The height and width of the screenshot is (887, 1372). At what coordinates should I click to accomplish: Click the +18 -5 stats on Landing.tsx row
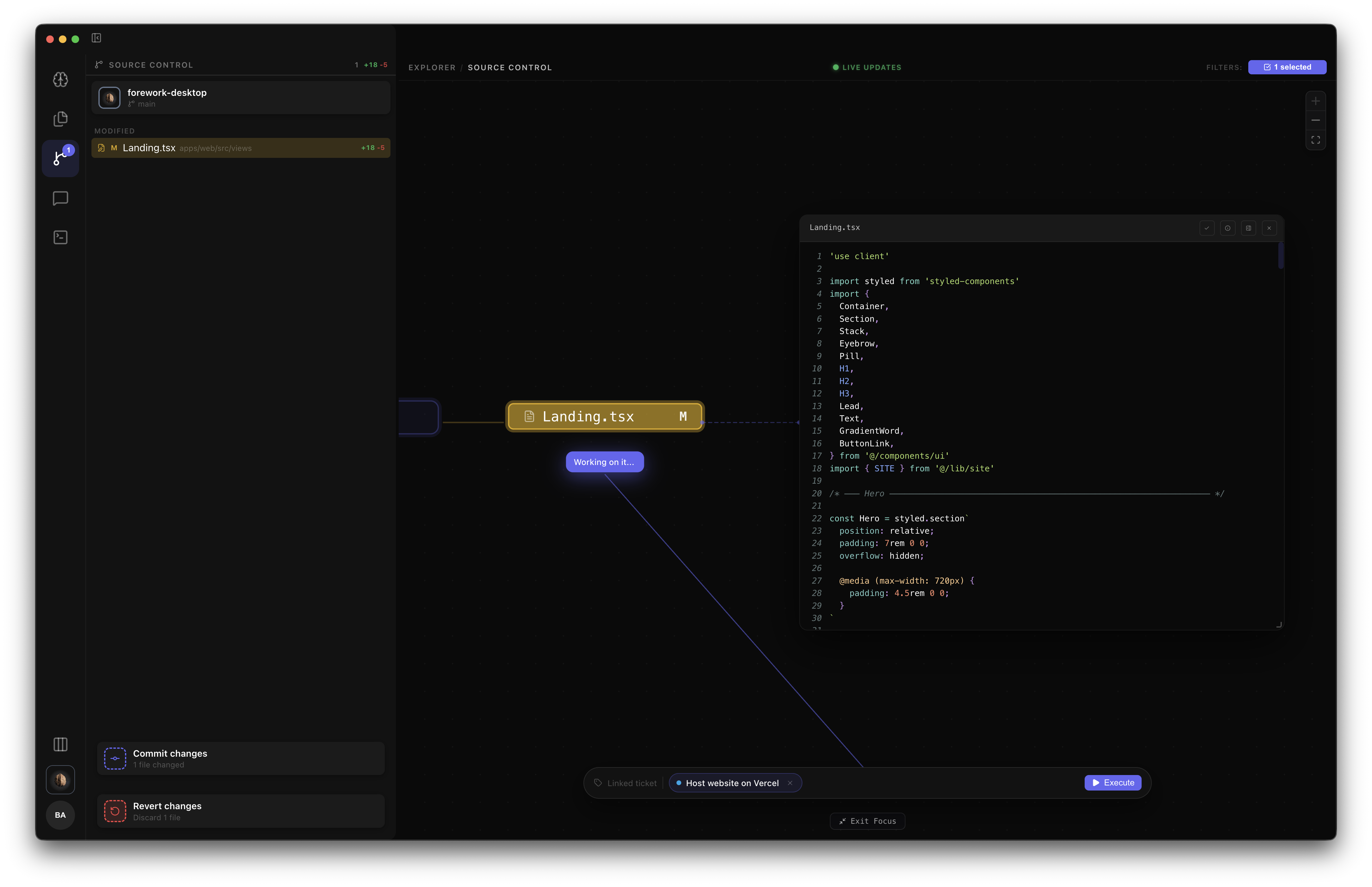[x=373, y=148]
